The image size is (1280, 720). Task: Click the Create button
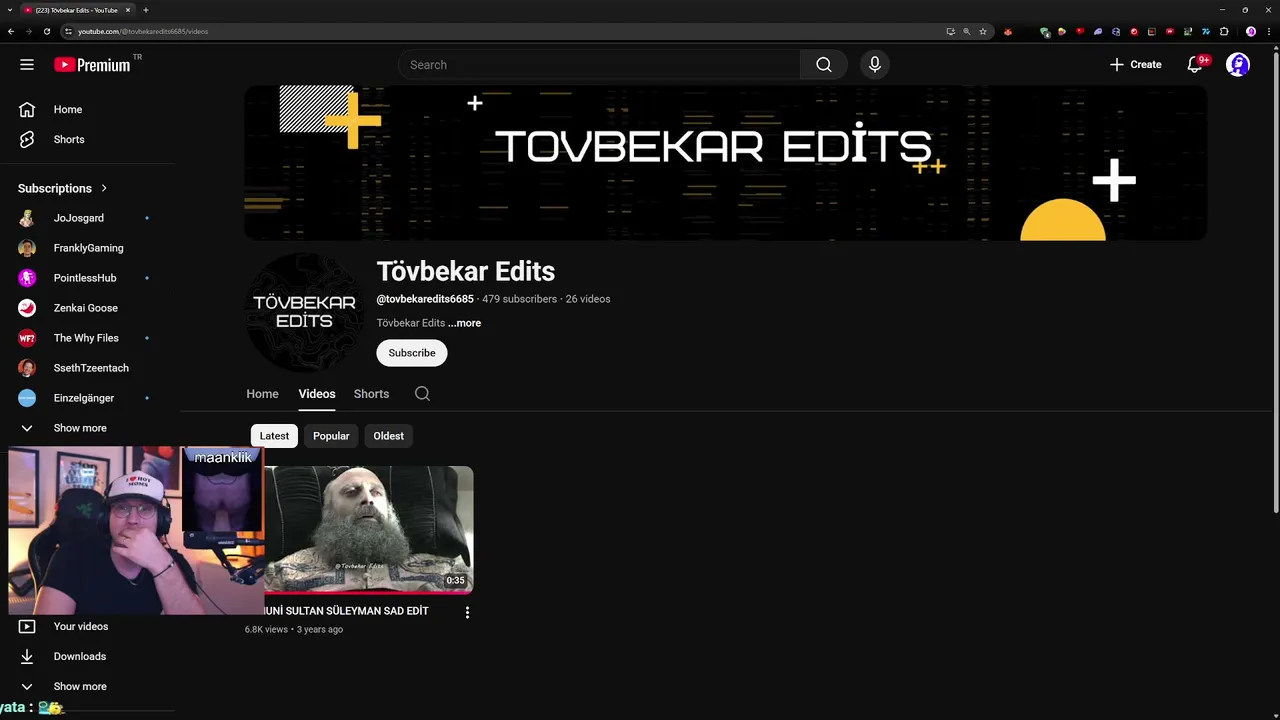(x=1136, y=65)
